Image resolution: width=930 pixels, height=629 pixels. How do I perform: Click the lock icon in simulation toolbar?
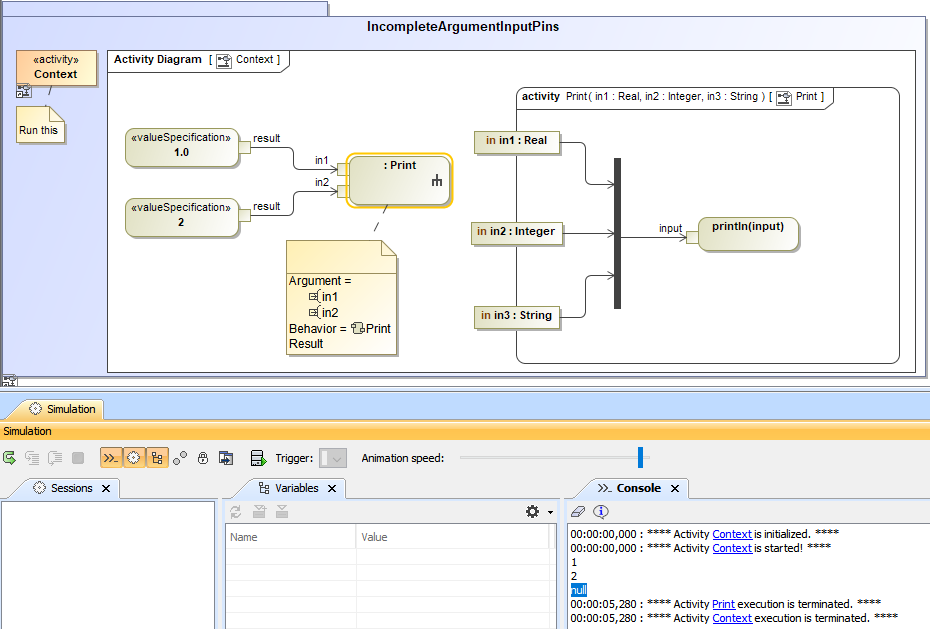[203, 458]
